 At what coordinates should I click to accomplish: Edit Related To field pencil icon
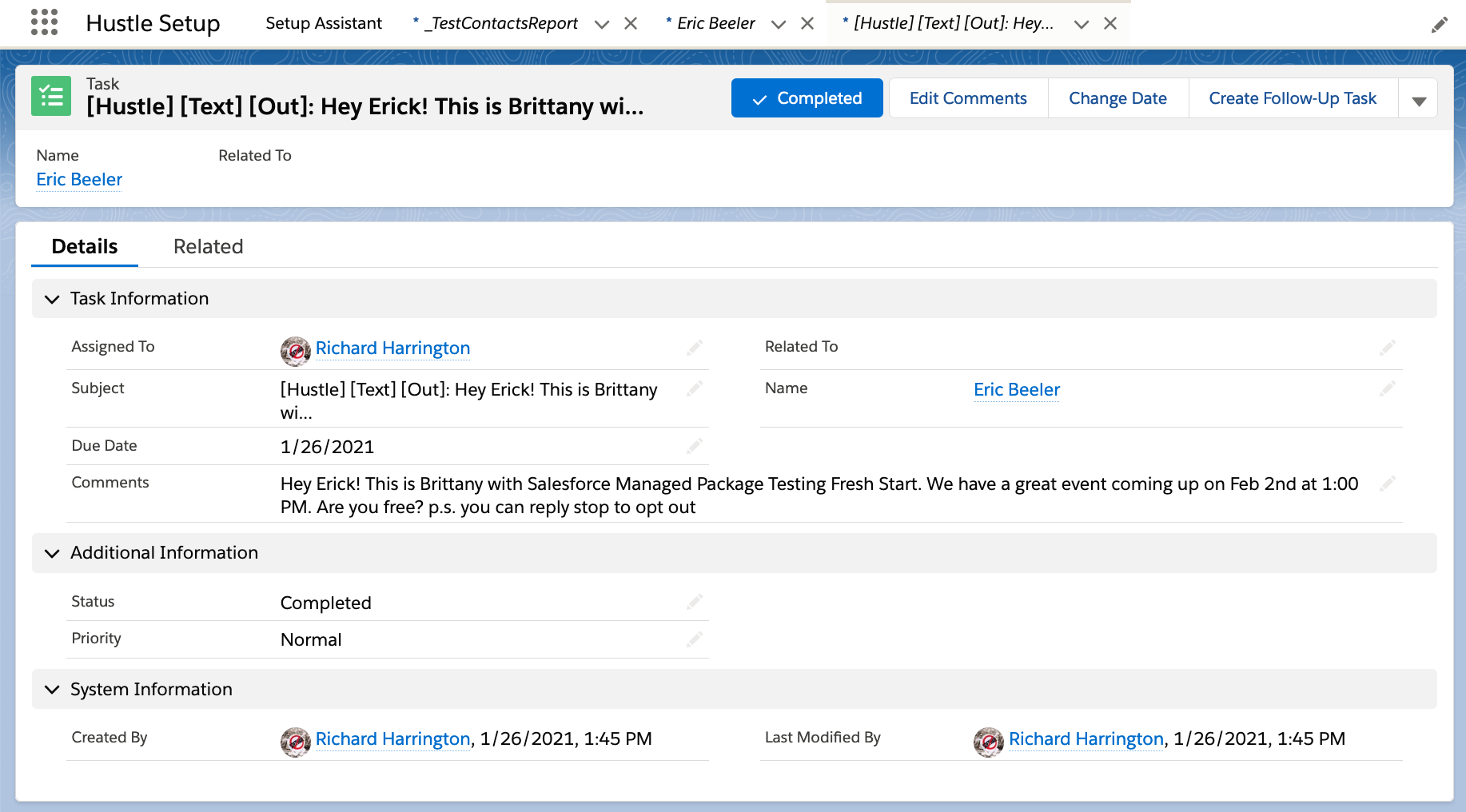click(1388, 347)
